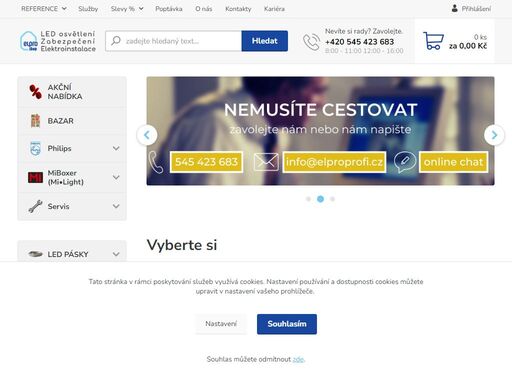Click the magnifier icon in search box
512x384 pixels.
[116, 41]
